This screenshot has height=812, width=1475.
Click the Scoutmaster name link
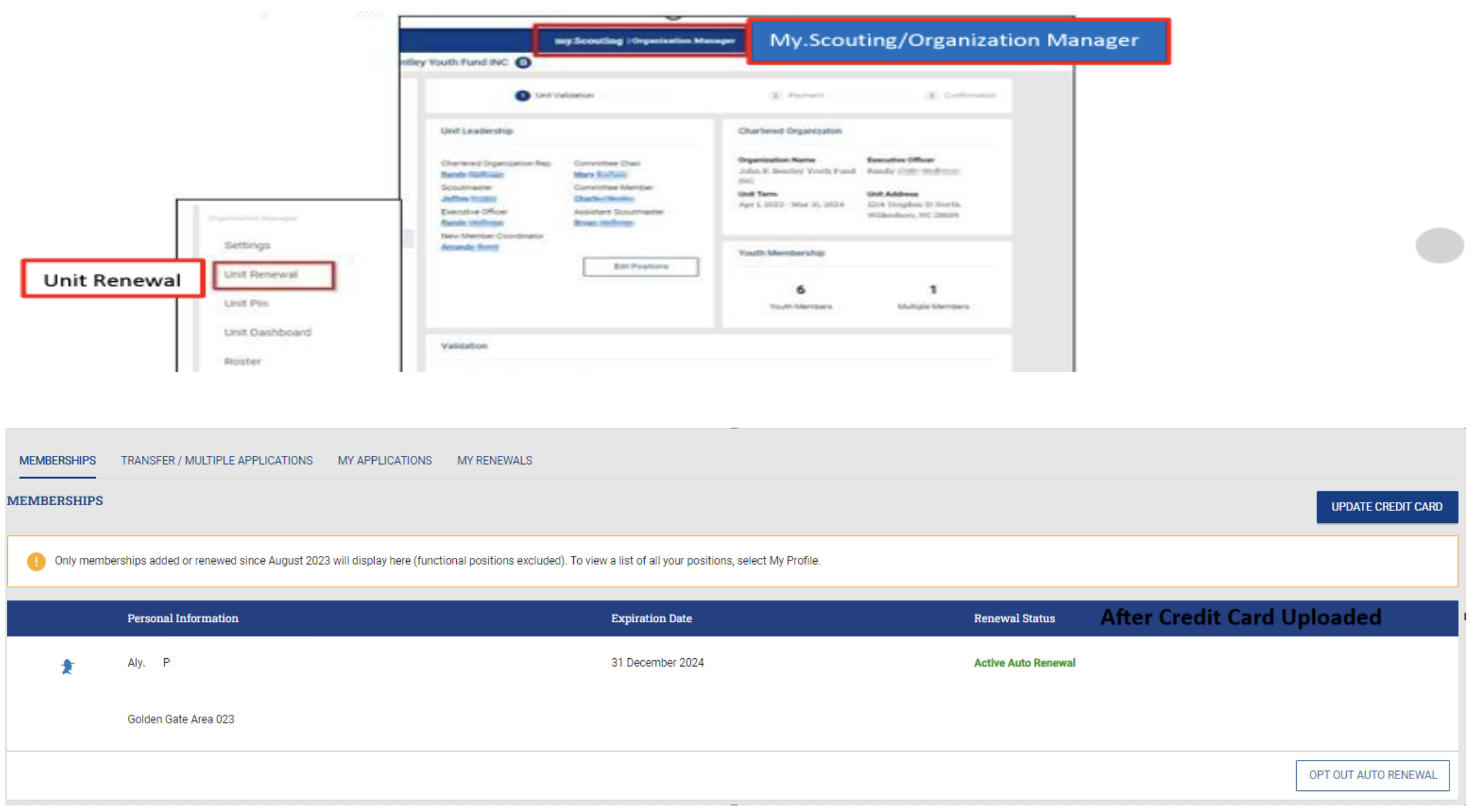tap(469, 199)
